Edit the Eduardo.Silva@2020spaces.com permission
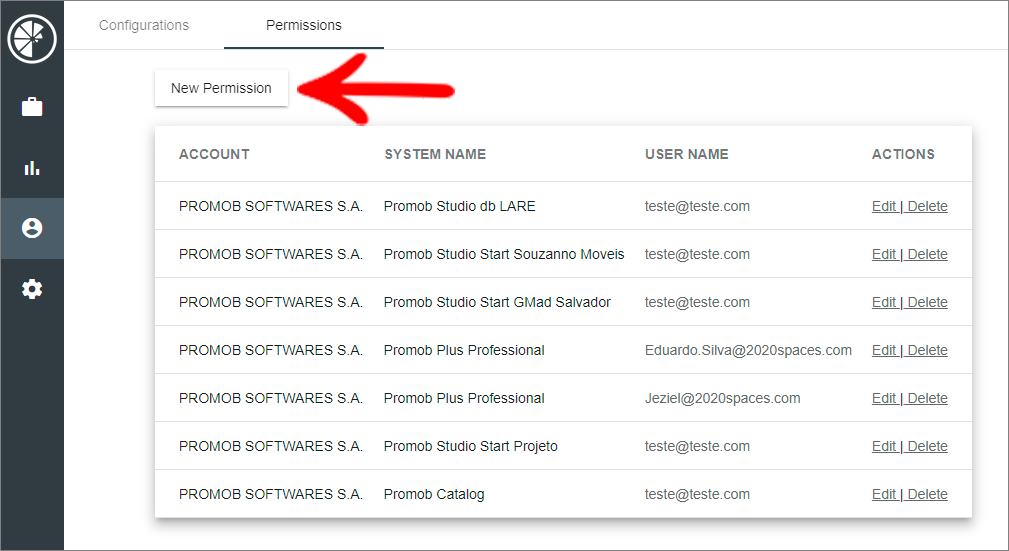Viewport: 1009px width, 551px height. coord(884,350)
